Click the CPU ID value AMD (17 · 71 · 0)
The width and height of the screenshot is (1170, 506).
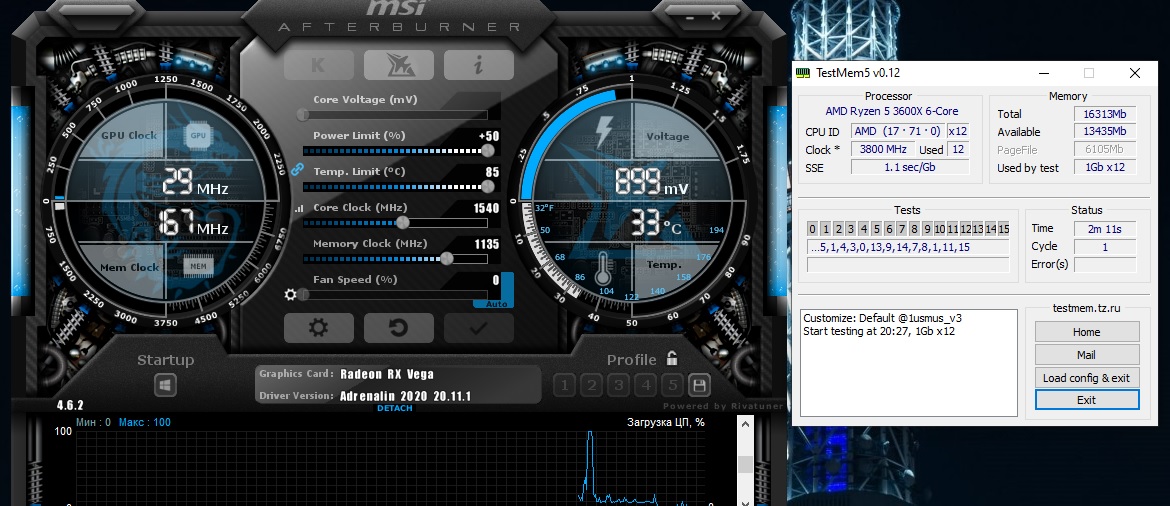(x=897, y=131)
